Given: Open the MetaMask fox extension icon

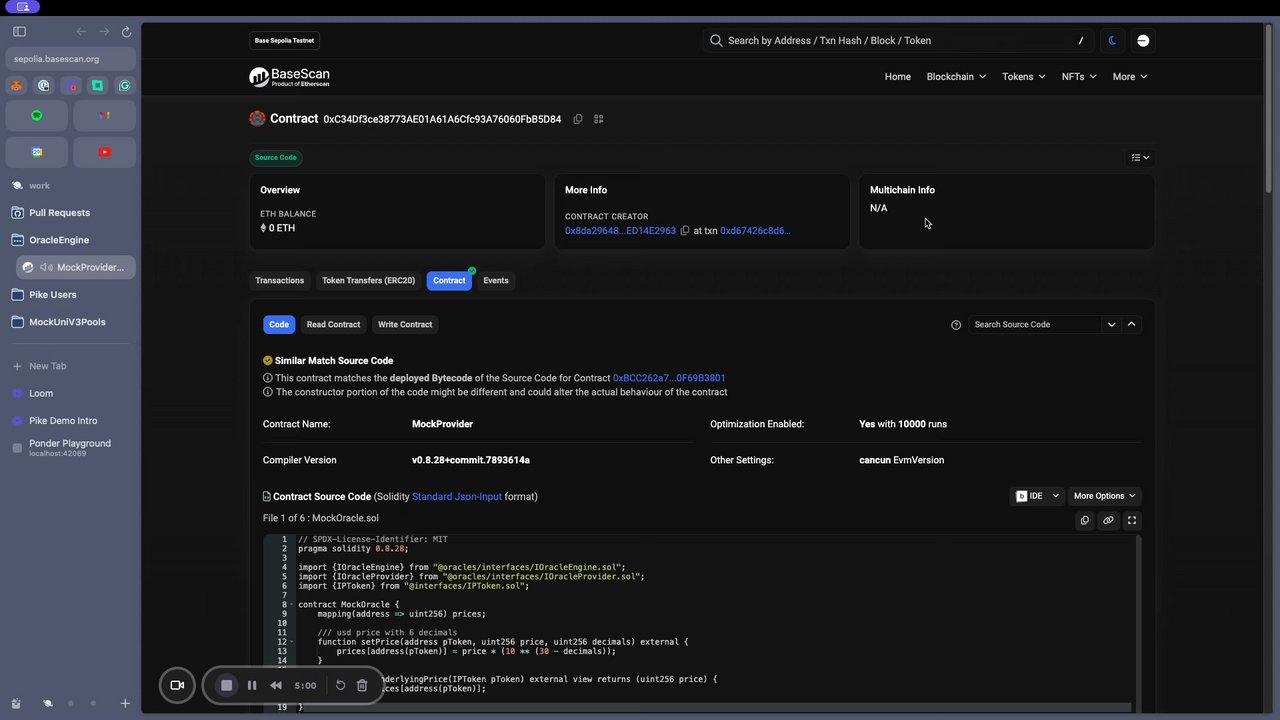Looking at the screenshot, I should click(x=16, y=86).
